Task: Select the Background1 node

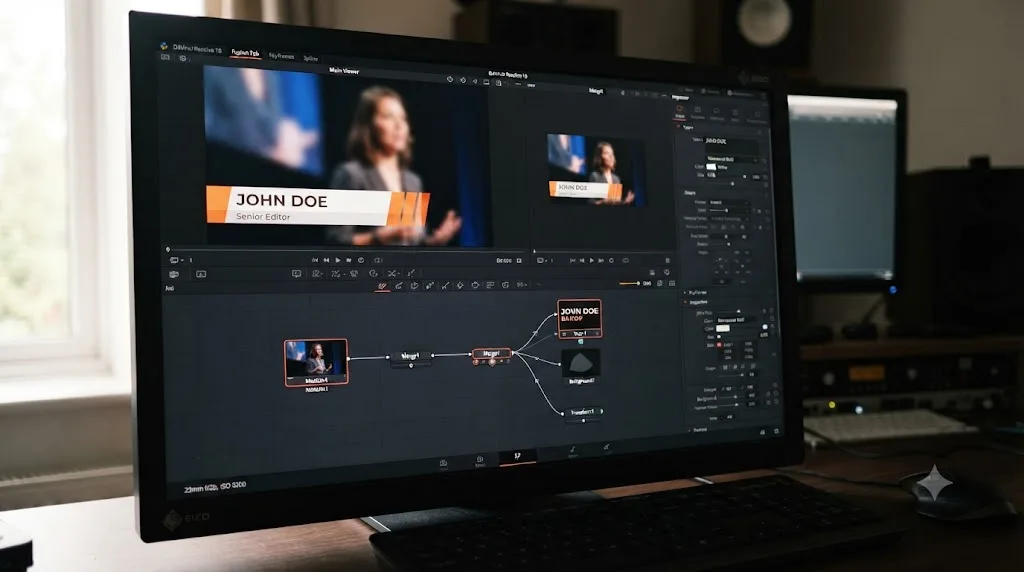Action: [581, 367]
